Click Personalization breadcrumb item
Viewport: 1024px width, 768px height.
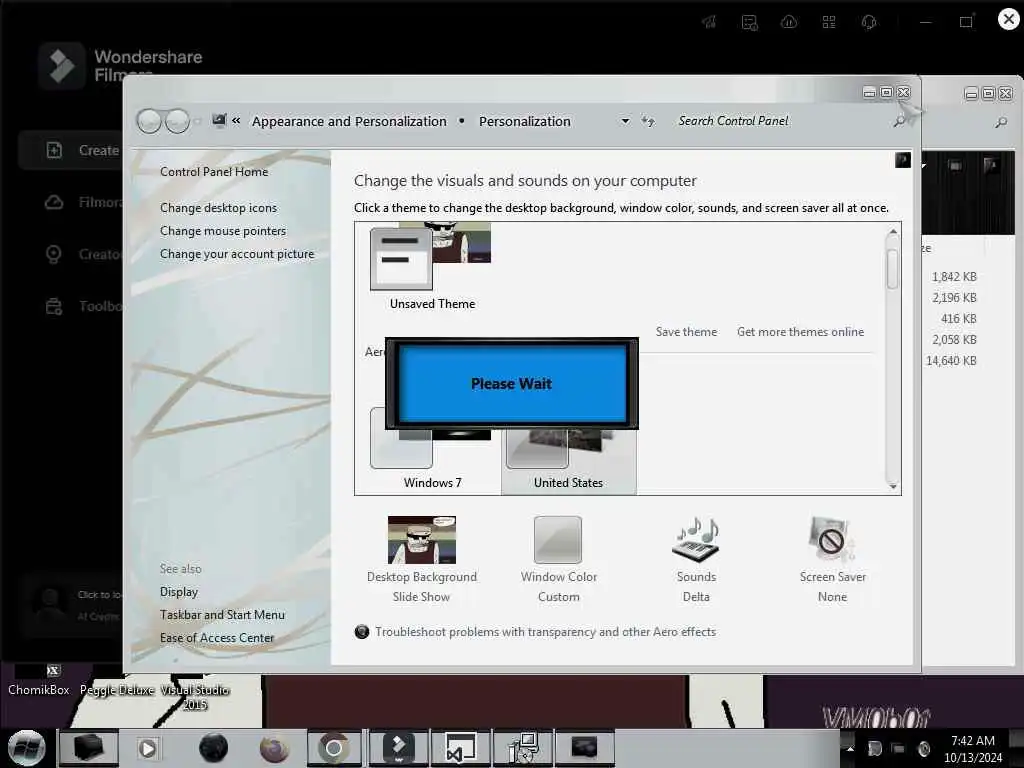(x=524, y=121)
